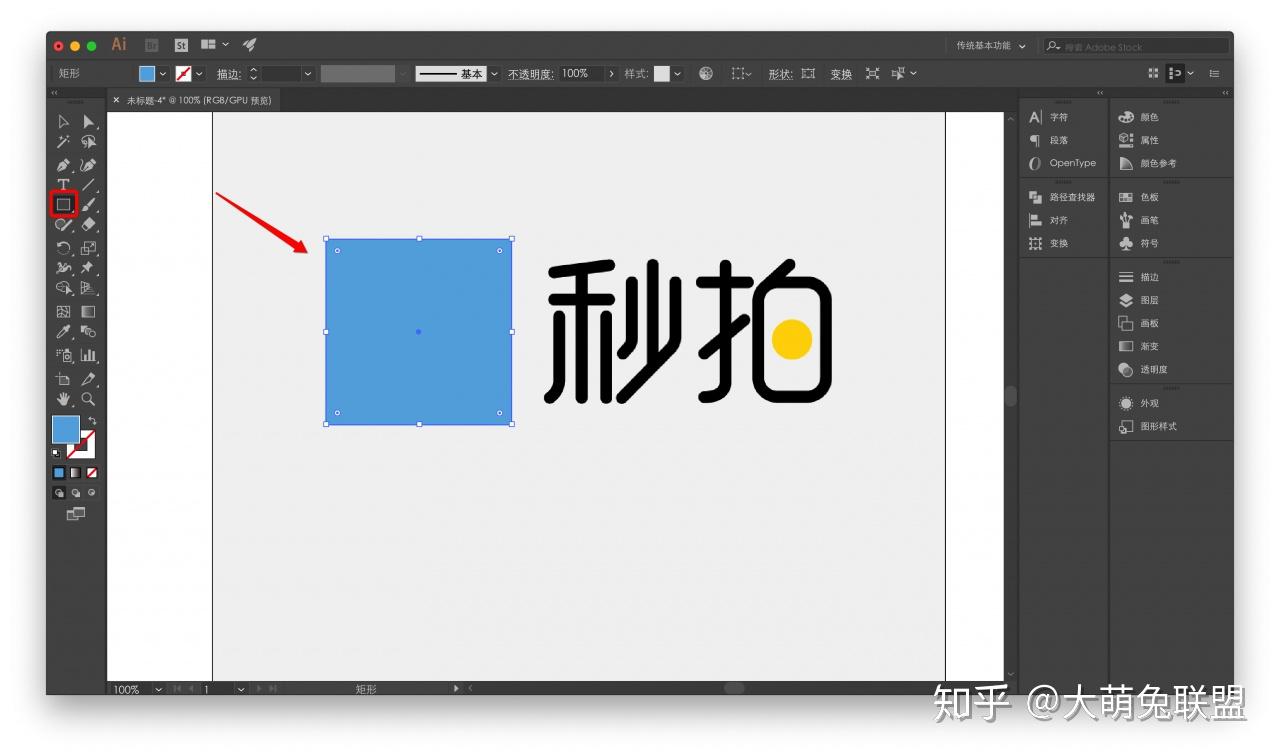Open brush definition 基本 dropdown

(x=494, y=74)
